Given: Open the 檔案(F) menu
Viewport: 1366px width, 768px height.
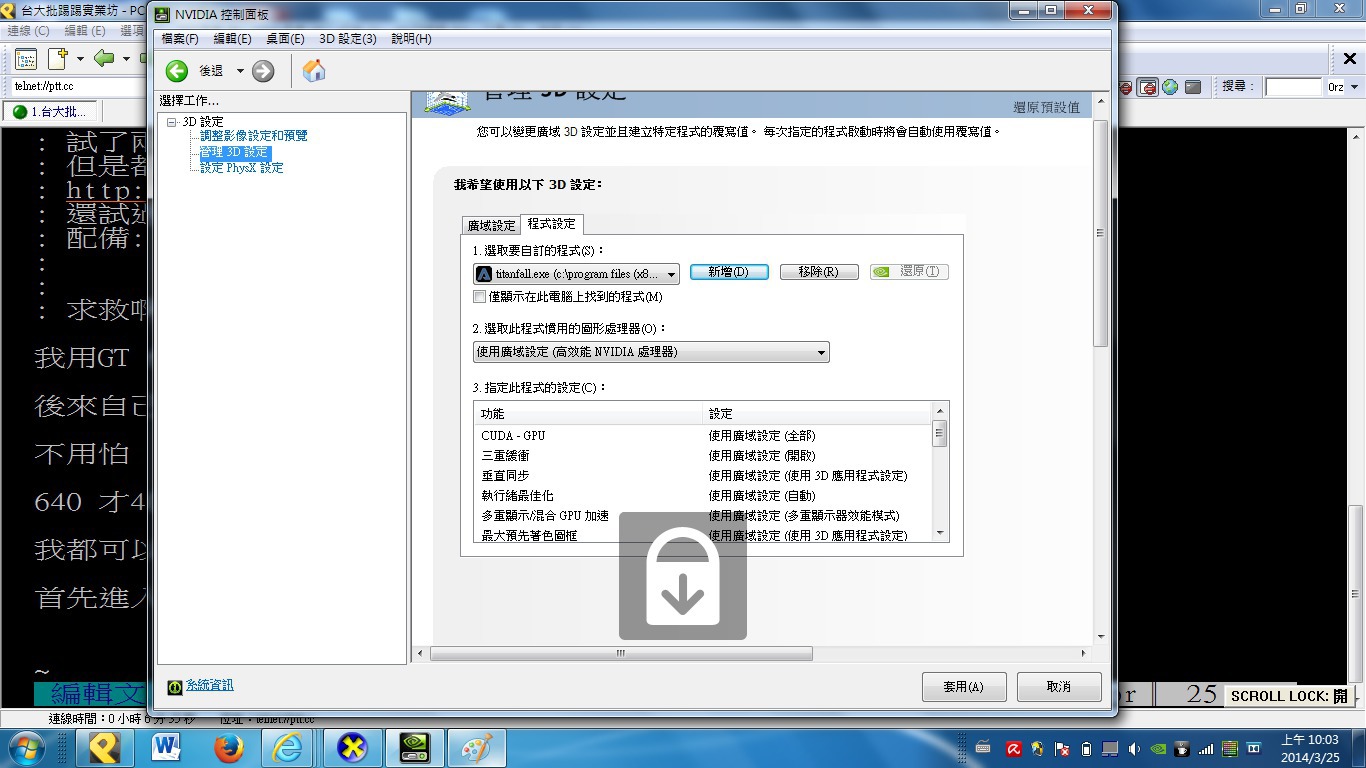Looking at the screenshot, I should 180,39.
